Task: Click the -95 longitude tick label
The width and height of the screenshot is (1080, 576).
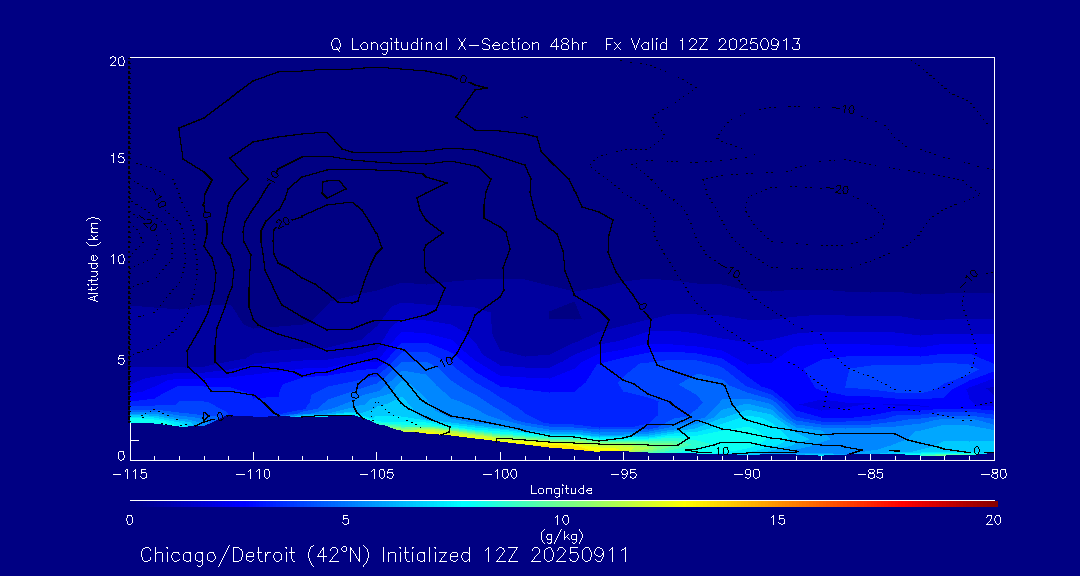Action: click(623, 475)
